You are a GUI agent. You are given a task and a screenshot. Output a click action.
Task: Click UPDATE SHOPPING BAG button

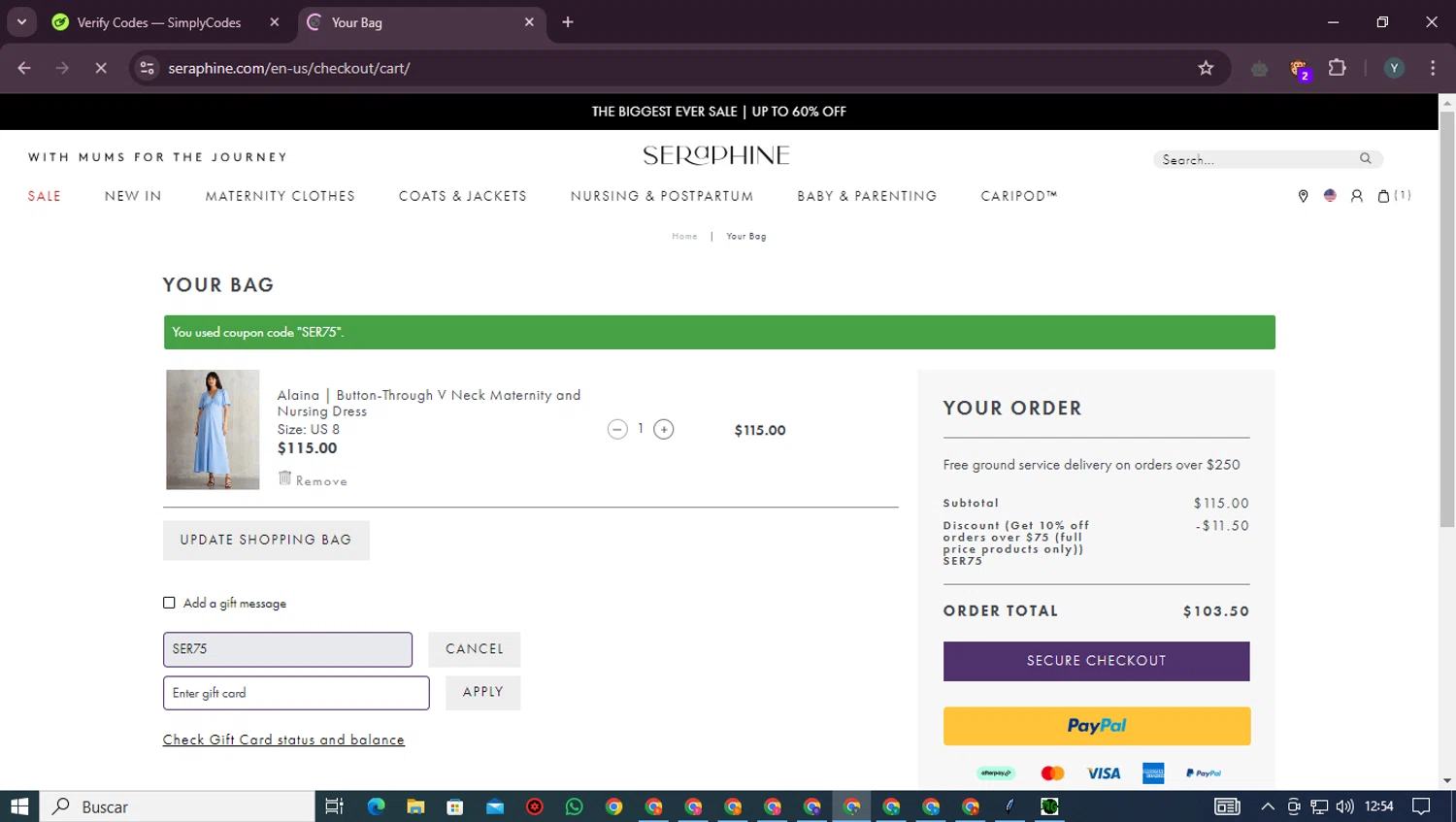tap(266, 540)
